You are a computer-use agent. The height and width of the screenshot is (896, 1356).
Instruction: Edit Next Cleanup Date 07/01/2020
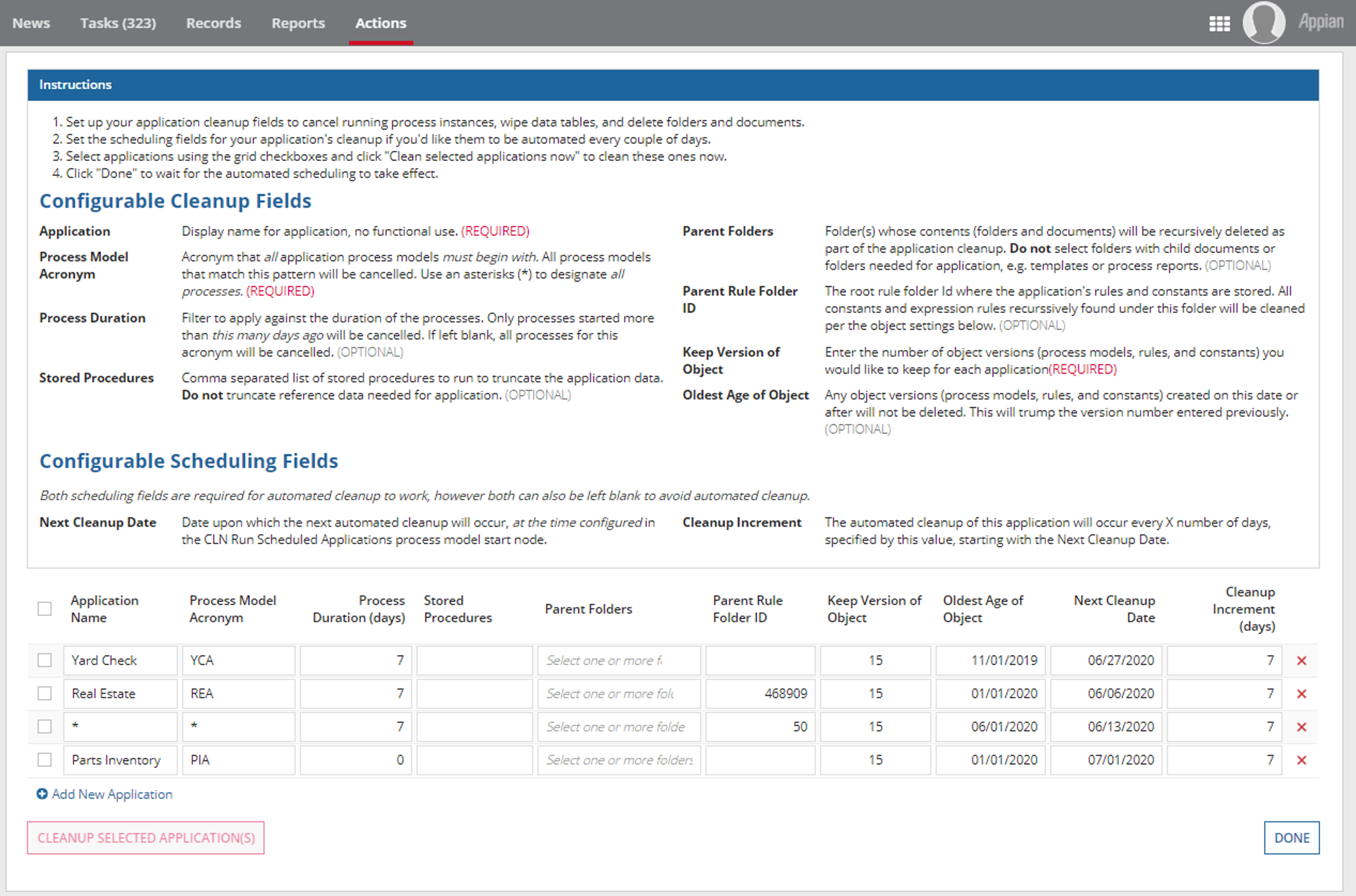[1106, 760]
